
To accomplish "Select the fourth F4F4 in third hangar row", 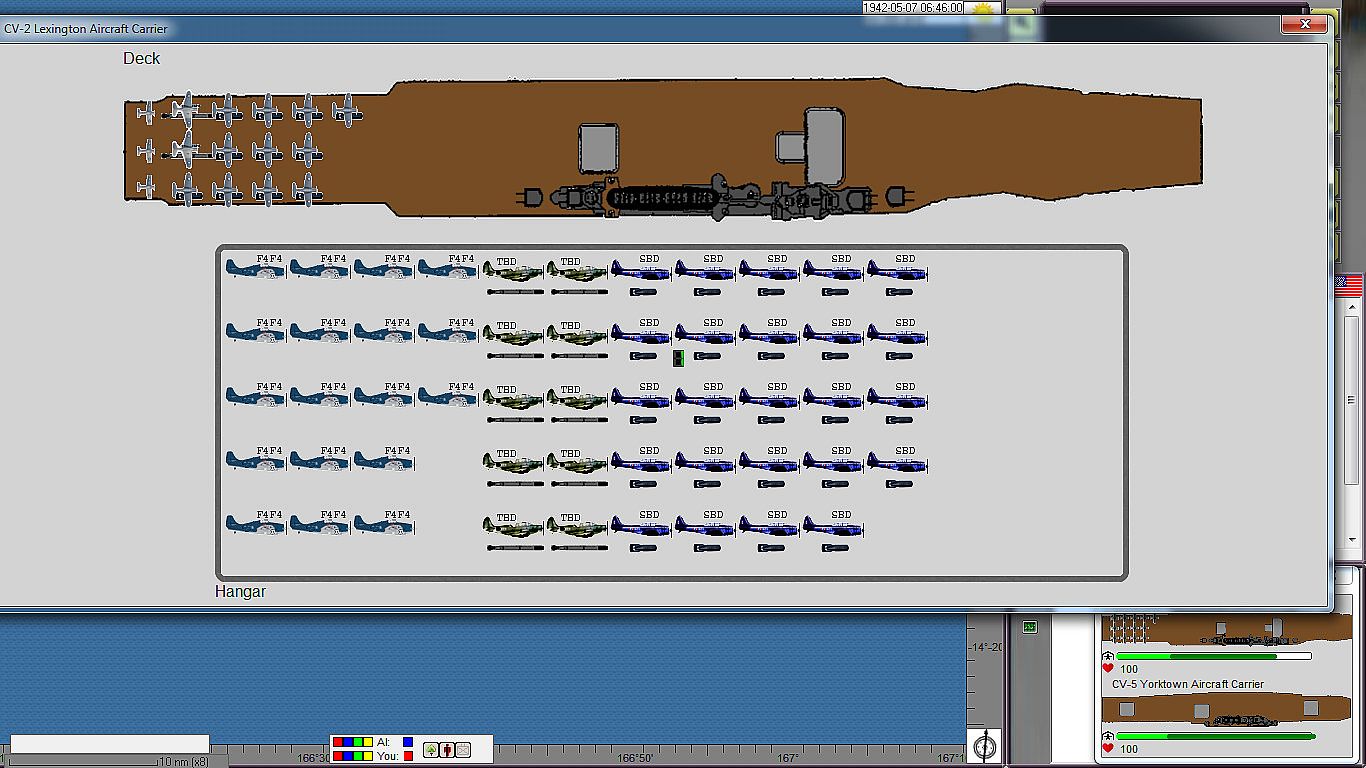I will click(448, 395).
